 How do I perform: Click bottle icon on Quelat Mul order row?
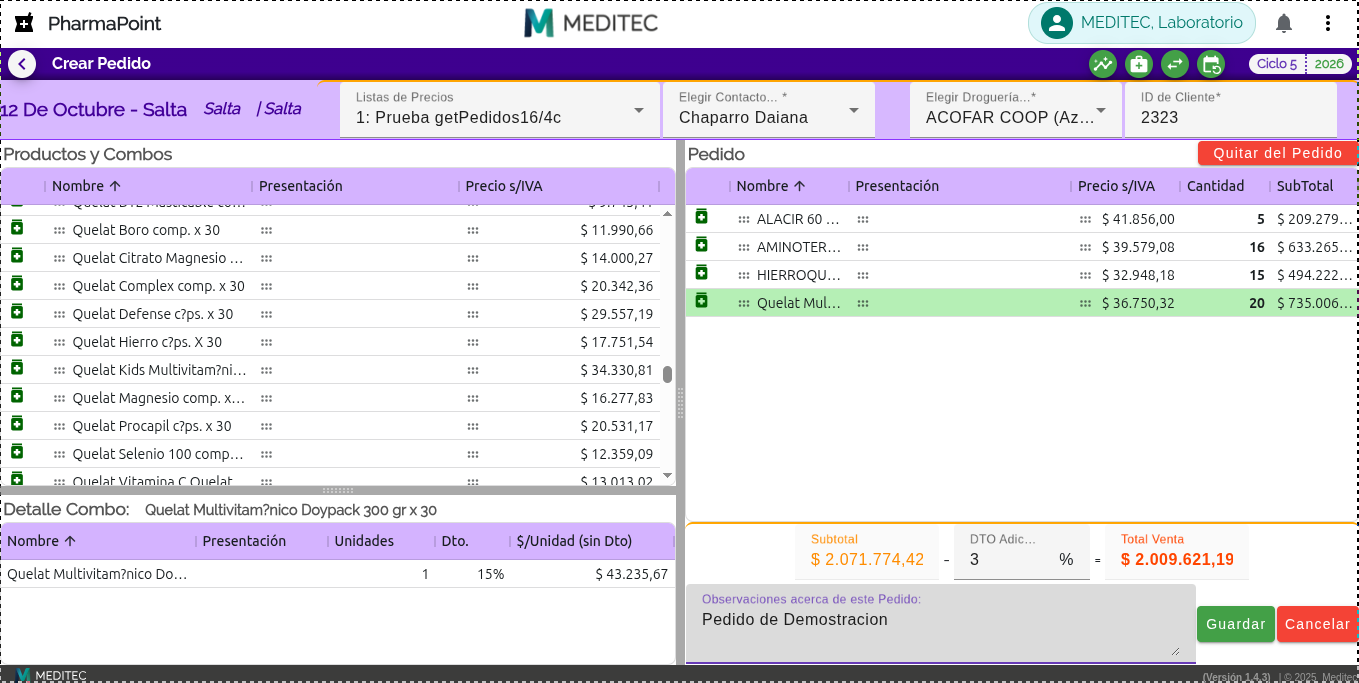(x=702, y=301)
